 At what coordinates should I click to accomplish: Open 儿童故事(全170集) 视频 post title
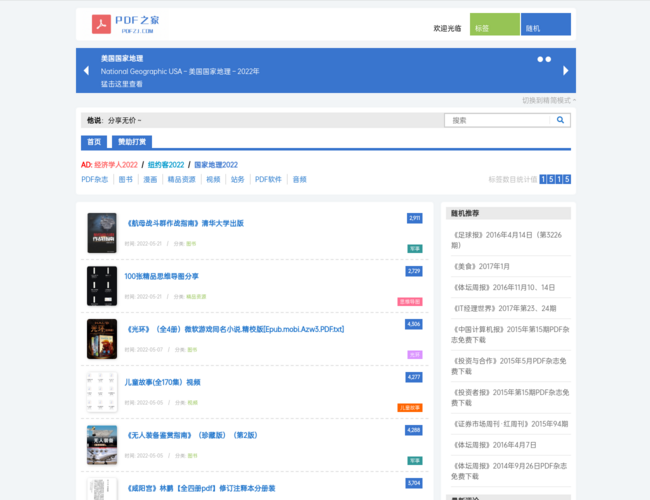click(162, 382)
